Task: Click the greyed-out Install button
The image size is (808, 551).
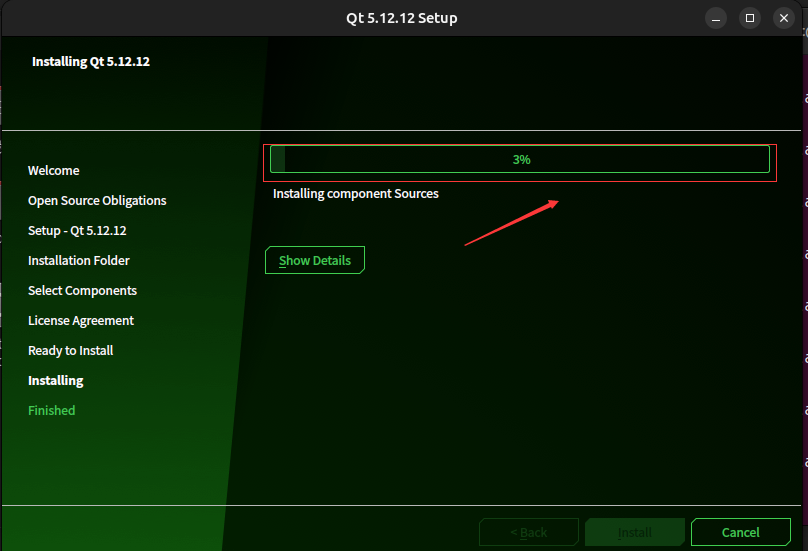Action: (x=635, y=532)
